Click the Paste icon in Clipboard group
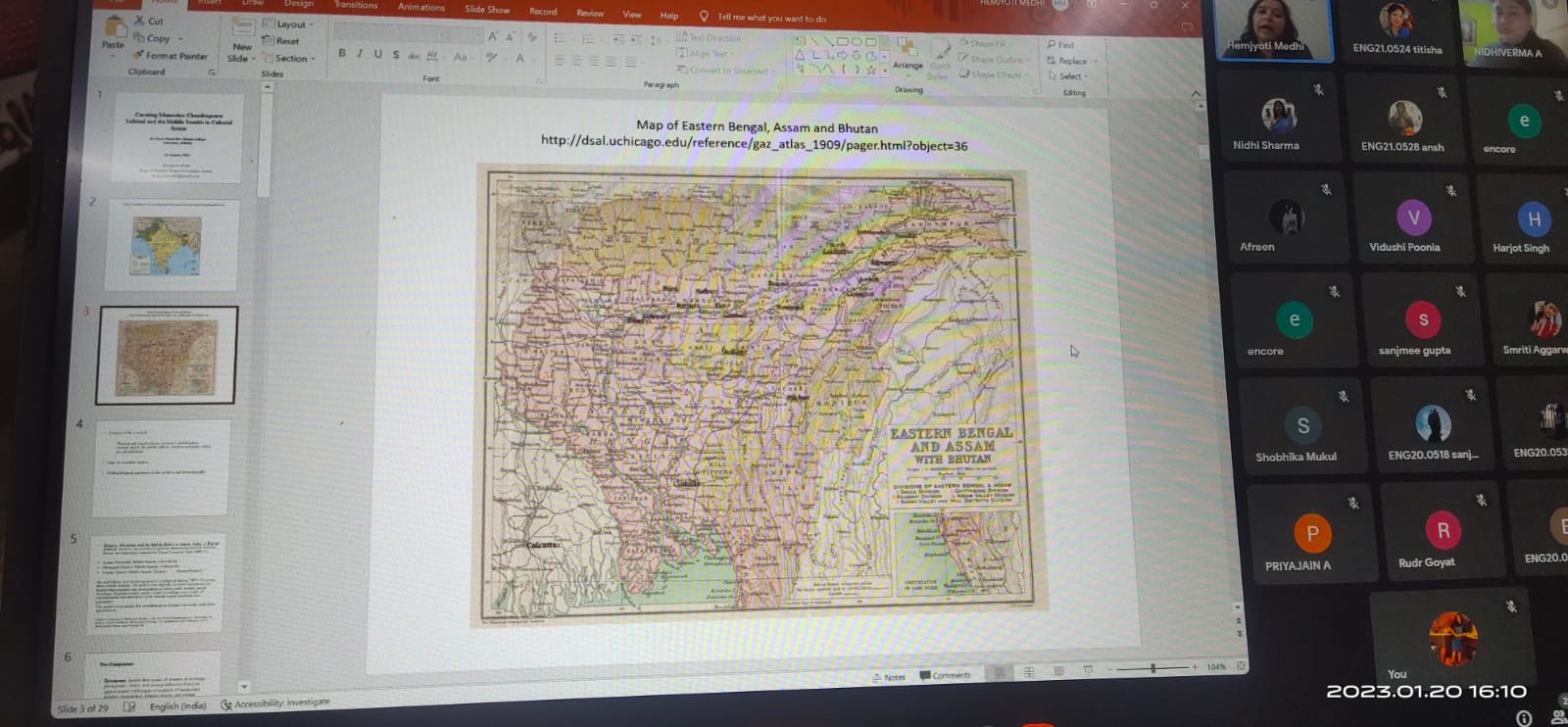1568x727 pixels. pos(114,29)
